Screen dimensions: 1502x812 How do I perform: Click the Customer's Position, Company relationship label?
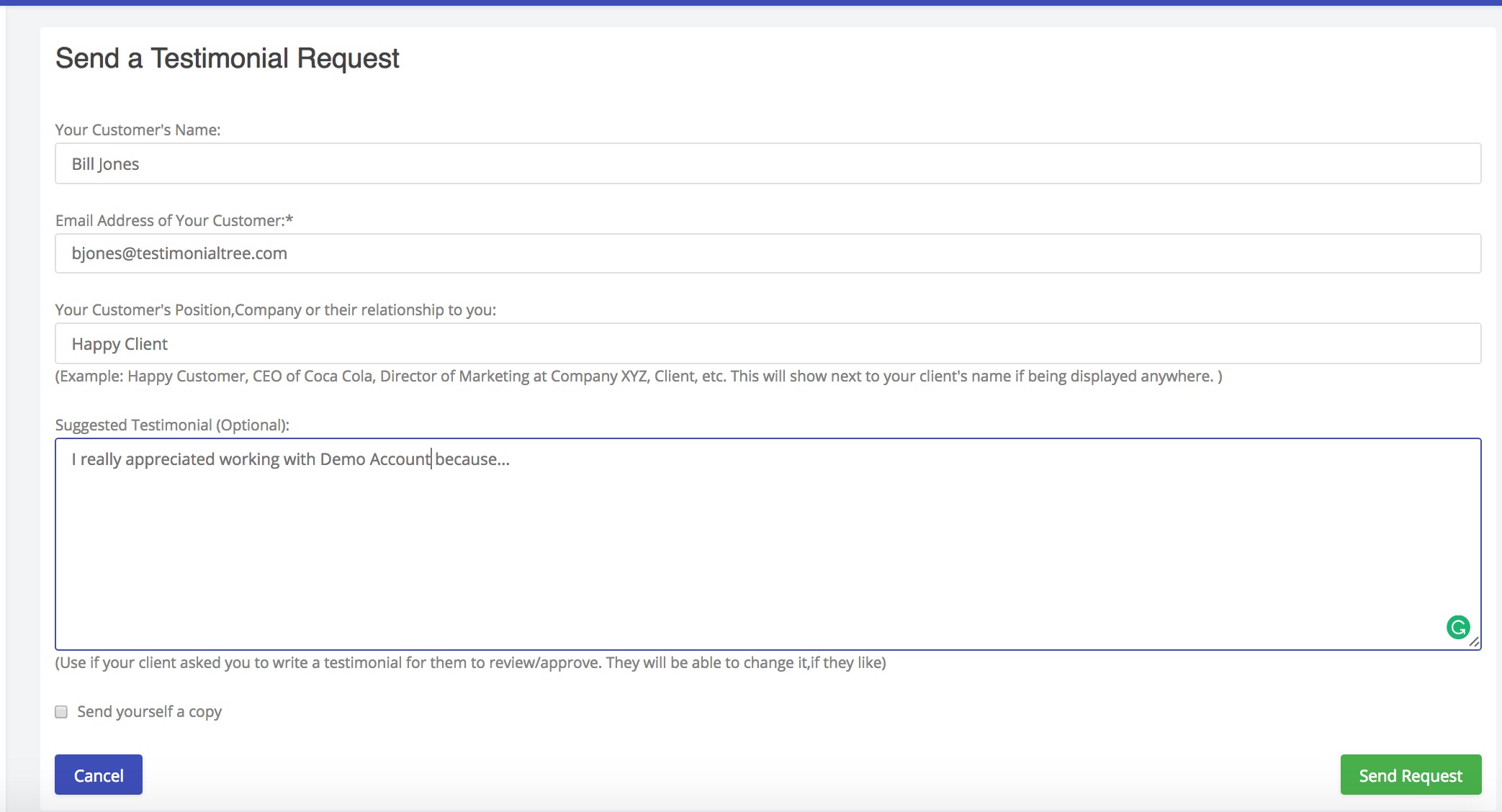[x=275, y=310]
